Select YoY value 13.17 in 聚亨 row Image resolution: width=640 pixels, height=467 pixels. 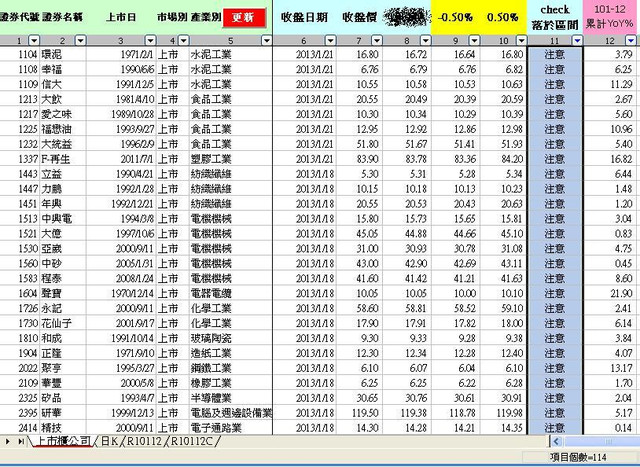pos(610,368)
